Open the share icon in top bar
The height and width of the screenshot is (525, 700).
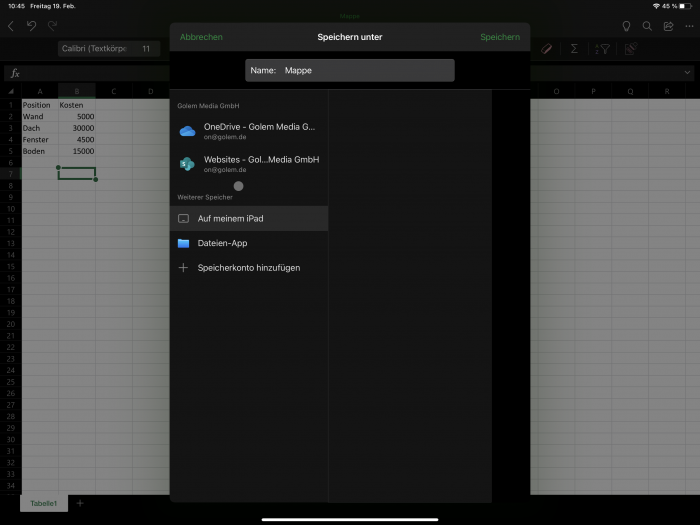668,26
